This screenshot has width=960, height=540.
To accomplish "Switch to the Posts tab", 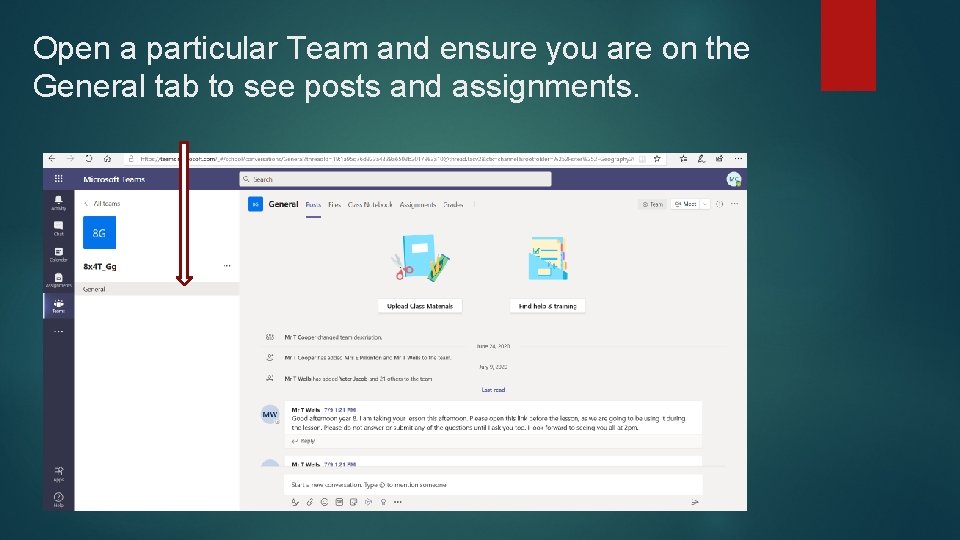I will click(313, 205).
